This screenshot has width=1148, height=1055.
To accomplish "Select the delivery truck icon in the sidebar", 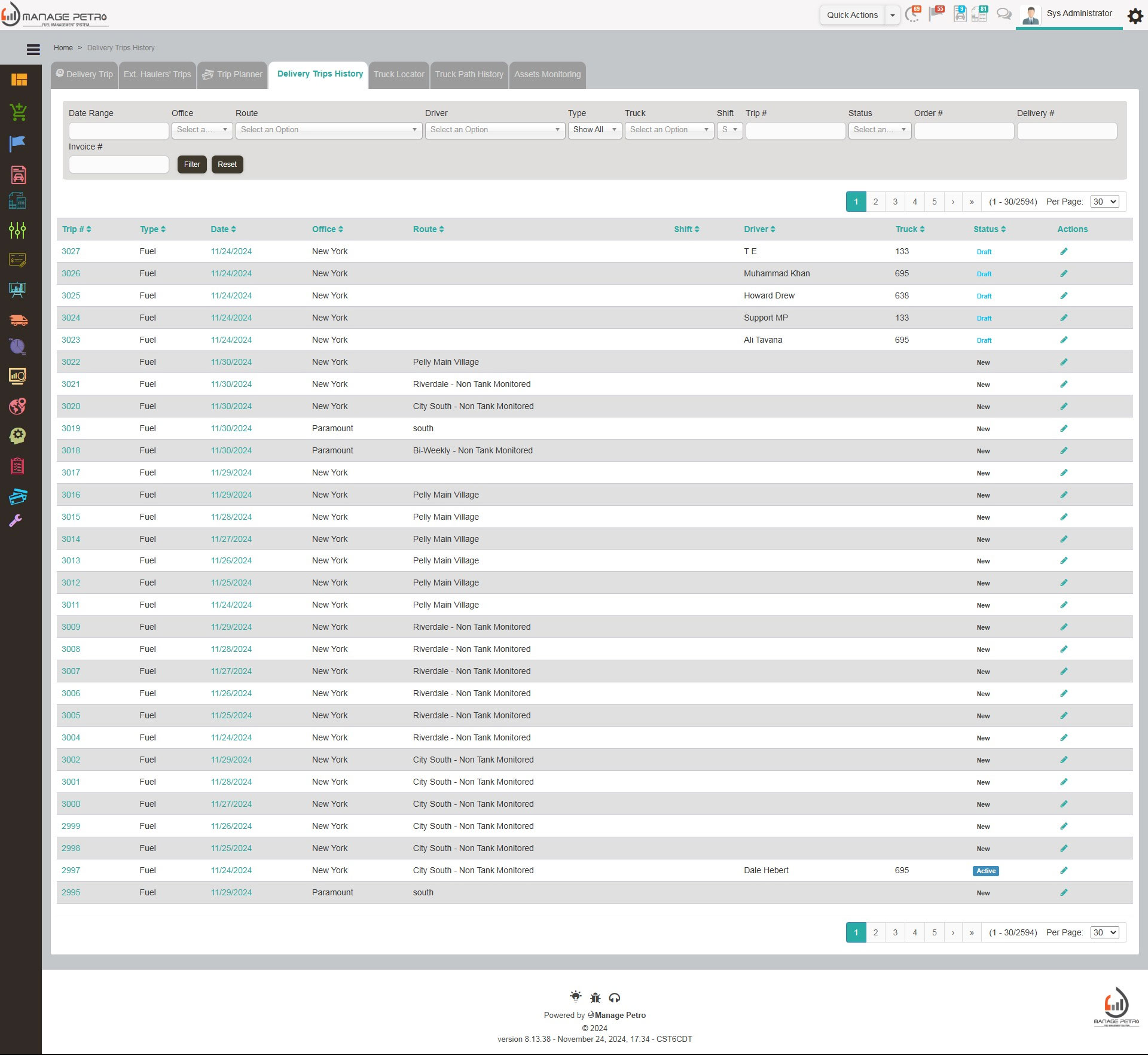I will pyautogui.click(x=19, y=321).
